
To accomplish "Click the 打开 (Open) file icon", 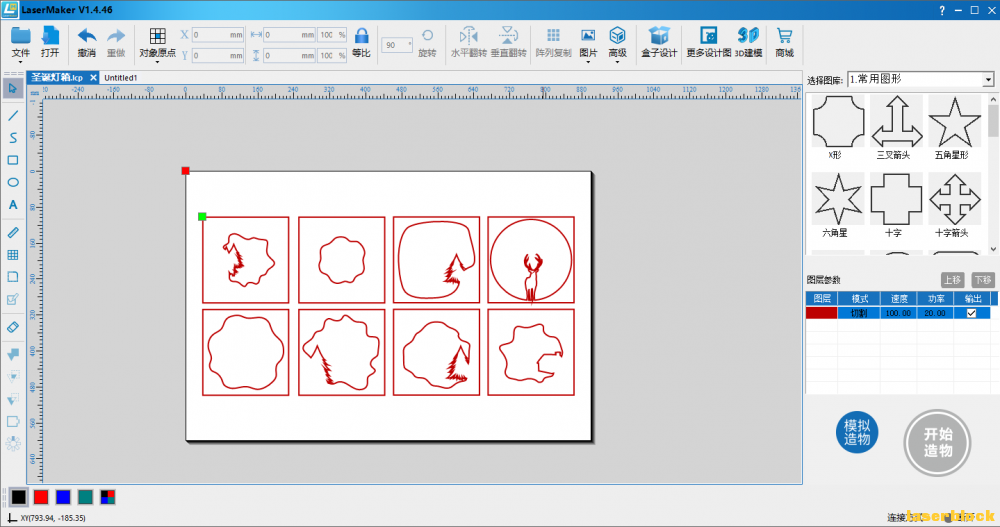I will click(50, 36).
